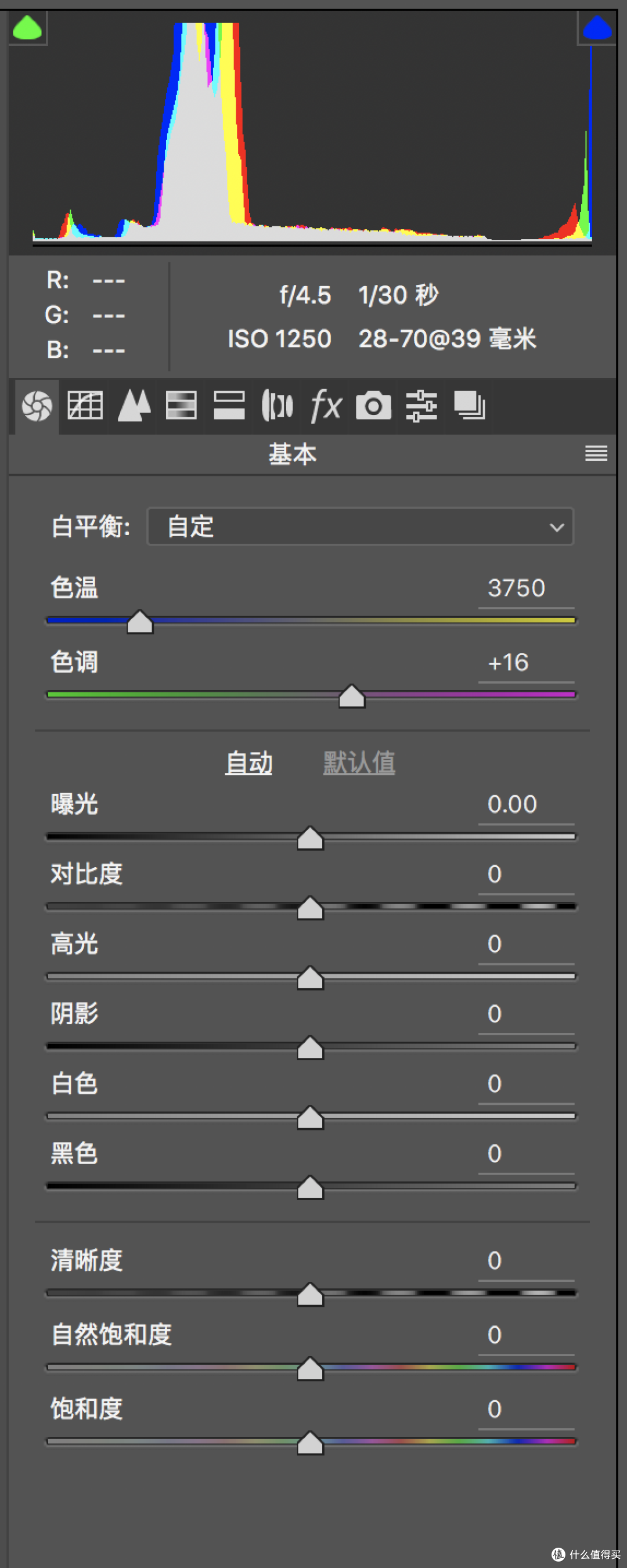Click the 默认值 default link
The width and height of the screenshot is (627, 1568).
(359, 763)
